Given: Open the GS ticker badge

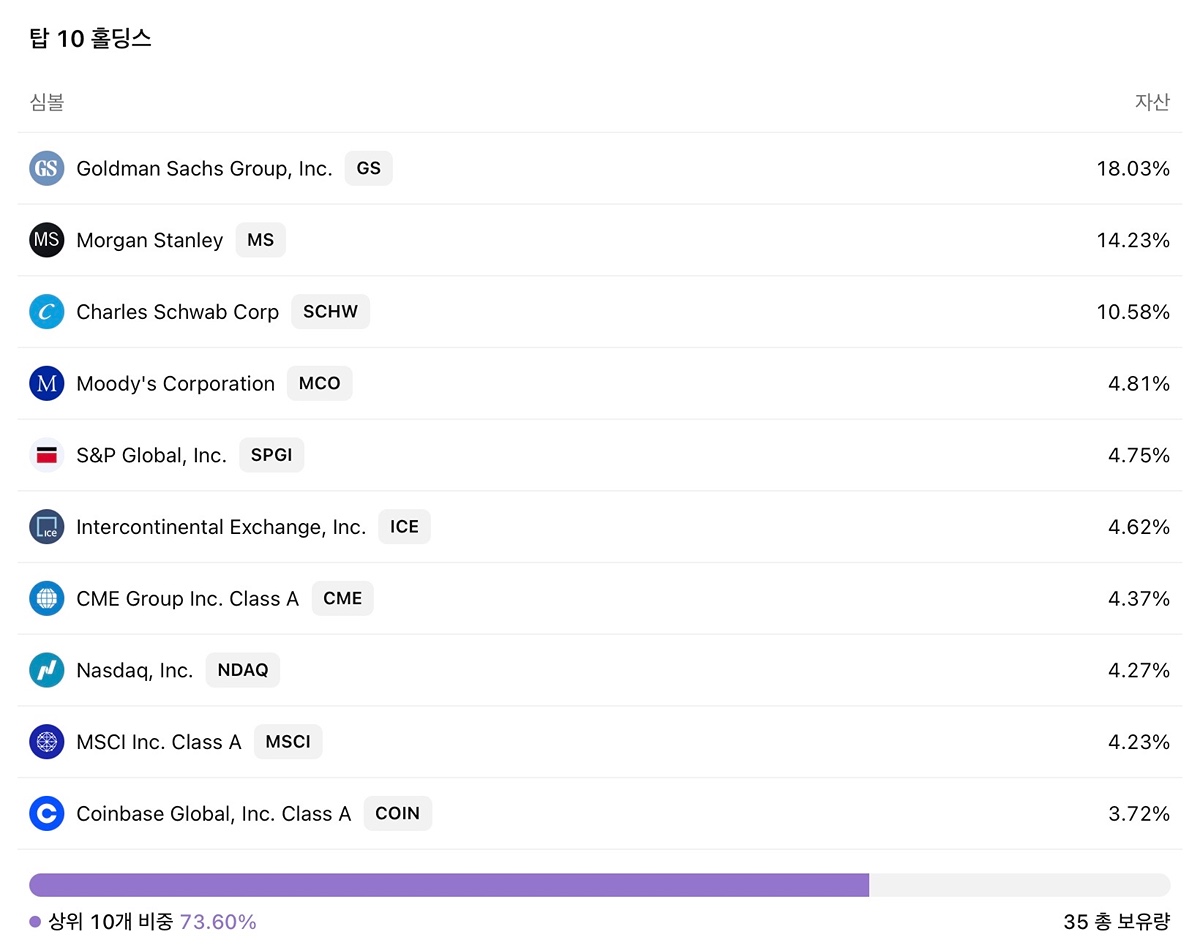Looking at the screenshot, I should coord(369,169).
